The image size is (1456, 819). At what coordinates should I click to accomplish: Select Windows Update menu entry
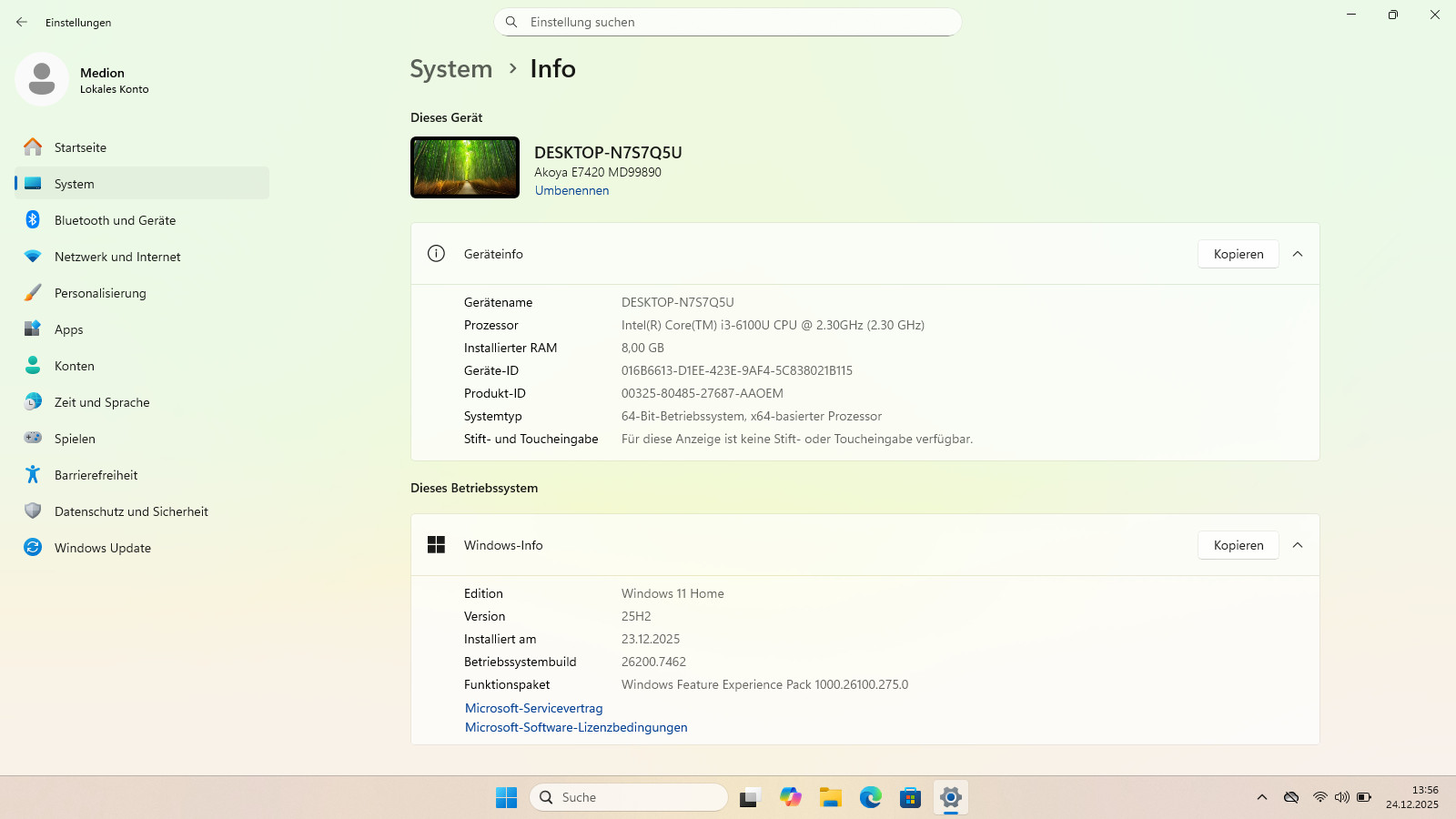pos(142,547)
